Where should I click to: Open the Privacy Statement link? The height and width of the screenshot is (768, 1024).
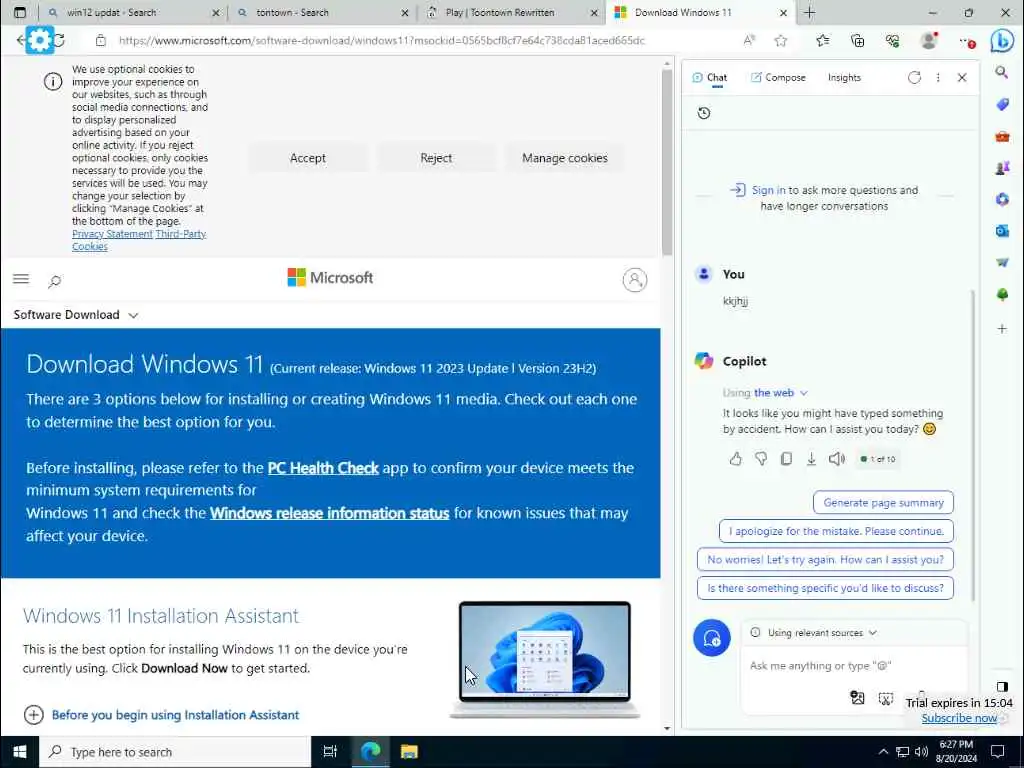pos(112,234)
